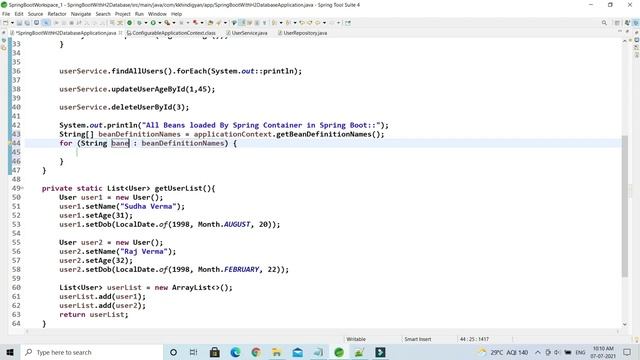
Task: Click line number 44 in the gutter
Action: 16,143
